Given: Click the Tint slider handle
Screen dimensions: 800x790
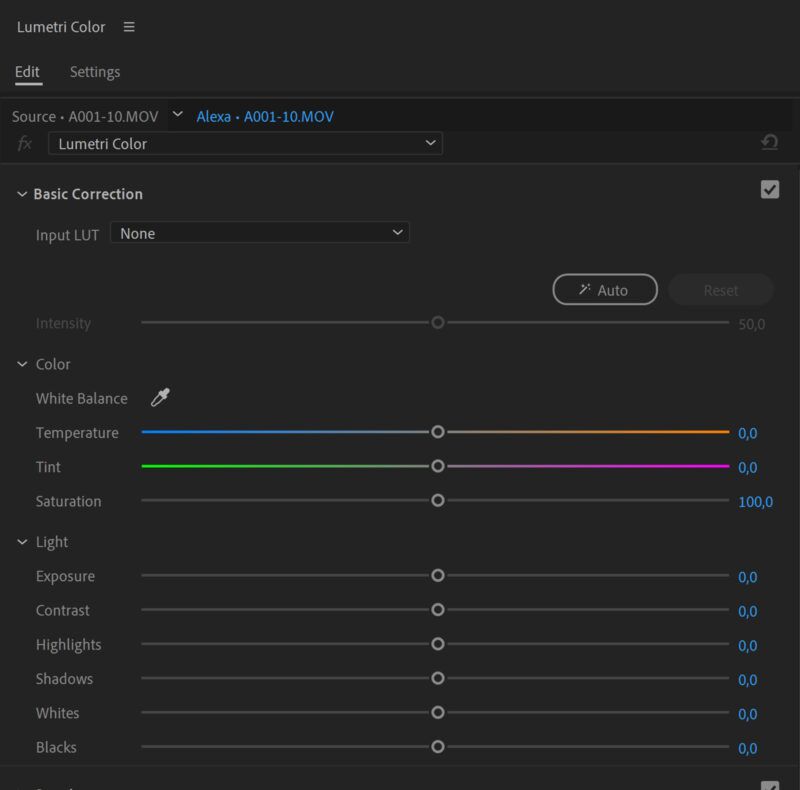Looking at the screenshot, I should tap(437, 466).
